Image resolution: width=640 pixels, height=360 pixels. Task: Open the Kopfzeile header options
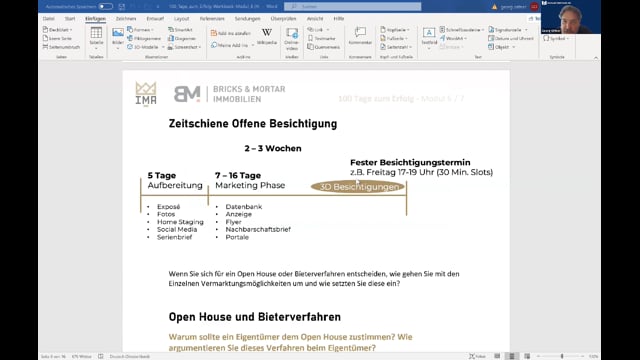point(394,30)
